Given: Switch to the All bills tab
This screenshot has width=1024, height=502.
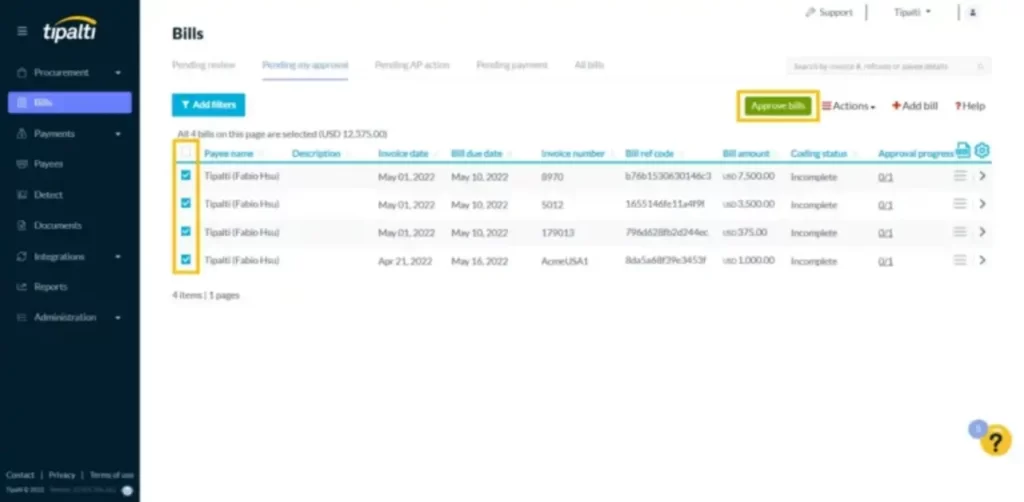Looking at the screenshot, I should (x=589, y=65).
